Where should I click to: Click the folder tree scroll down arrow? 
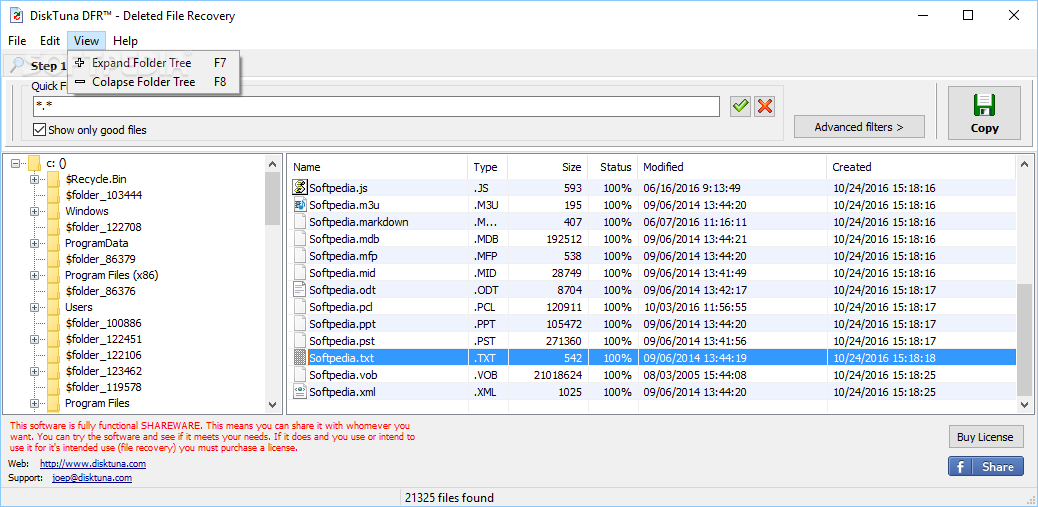click(x=272, y=404)
